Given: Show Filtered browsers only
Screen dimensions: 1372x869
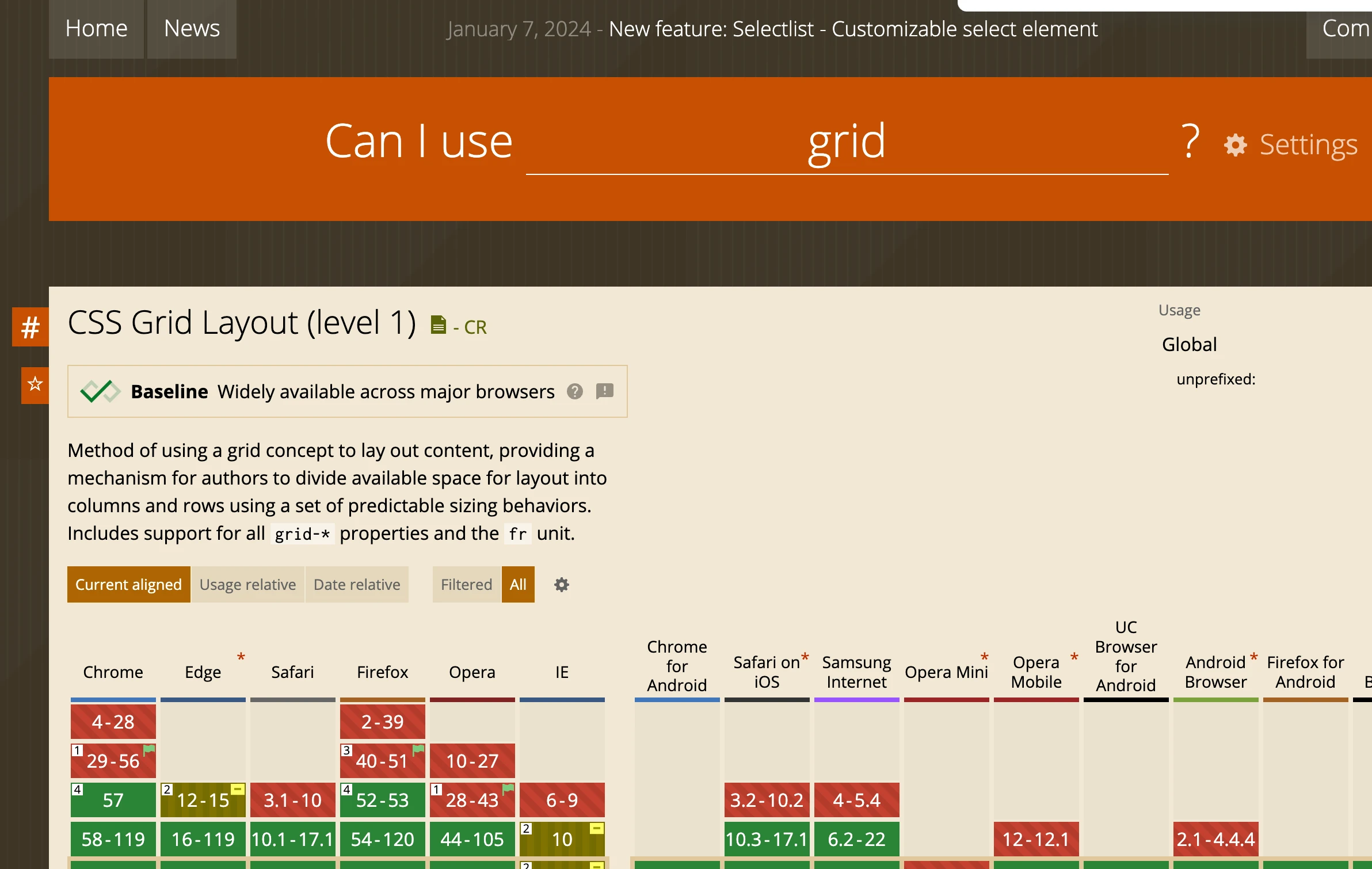Looking at the screenshot, I should pos(466,585).
